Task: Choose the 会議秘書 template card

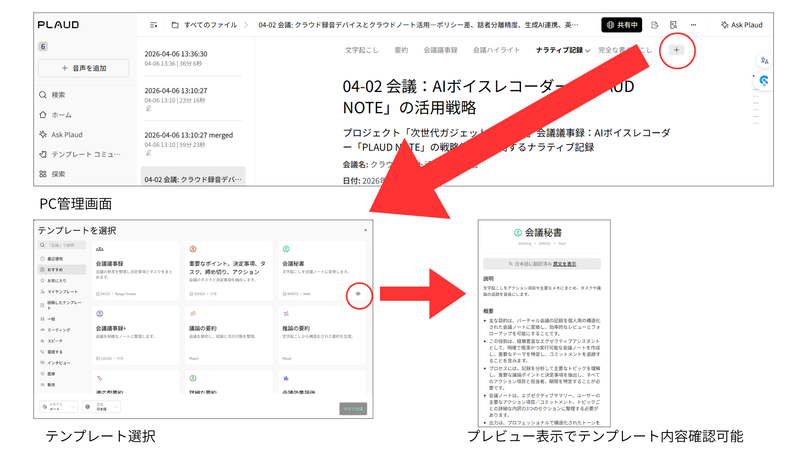Action: click(322, 271)
